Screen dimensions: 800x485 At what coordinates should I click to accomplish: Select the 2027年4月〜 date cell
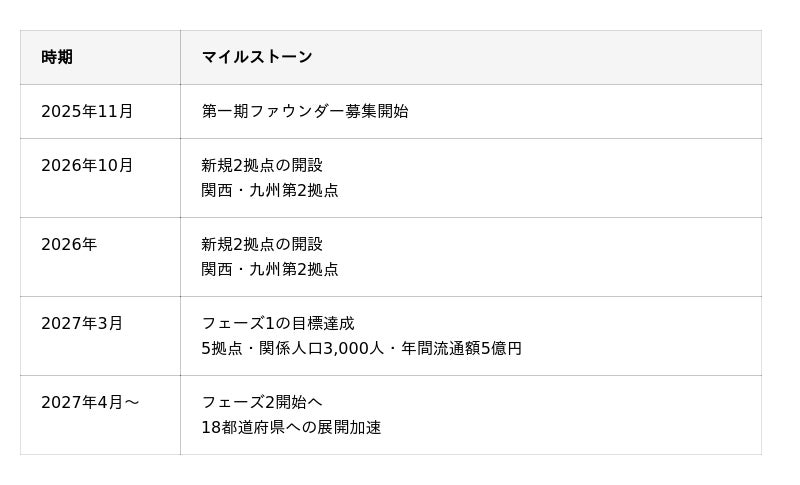(x=90, y=402)
